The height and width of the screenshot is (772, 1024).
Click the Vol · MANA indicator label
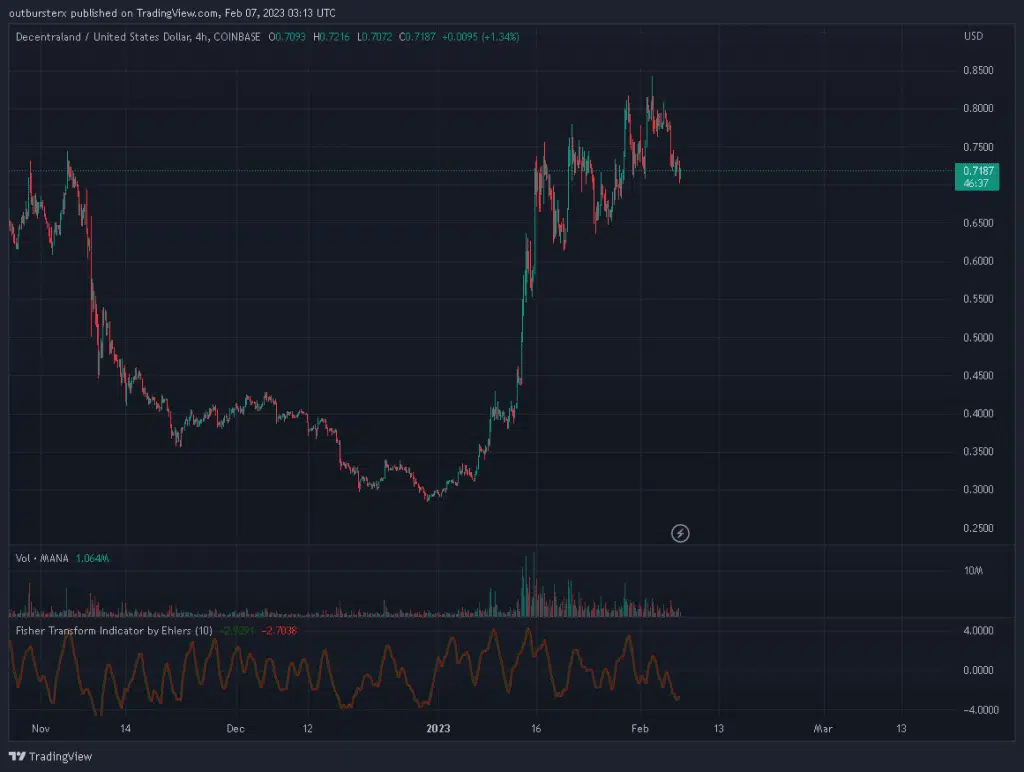pyautogui.click(x=42, y=558)
